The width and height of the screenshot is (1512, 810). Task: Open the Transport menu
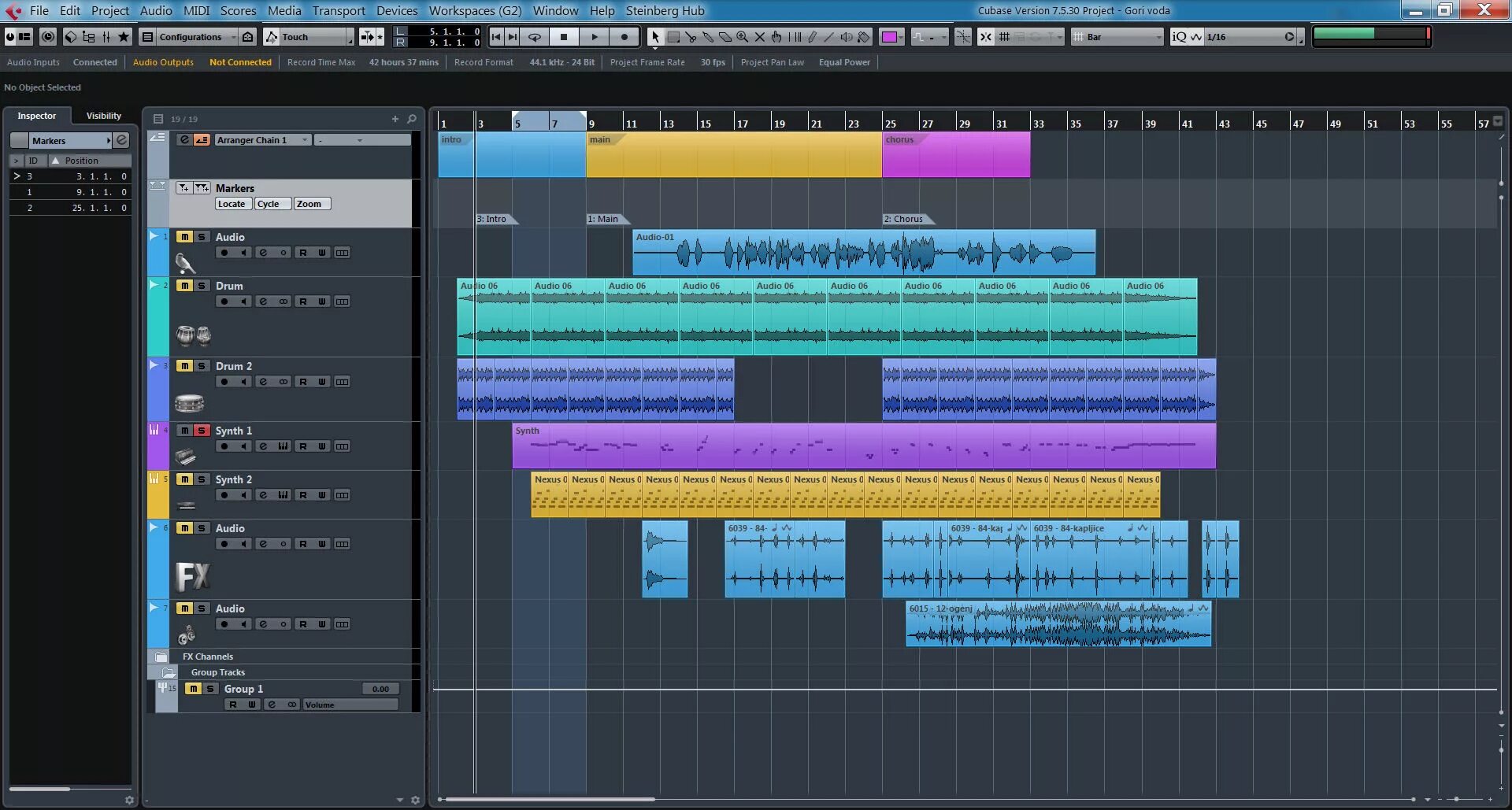coord(339,10)
